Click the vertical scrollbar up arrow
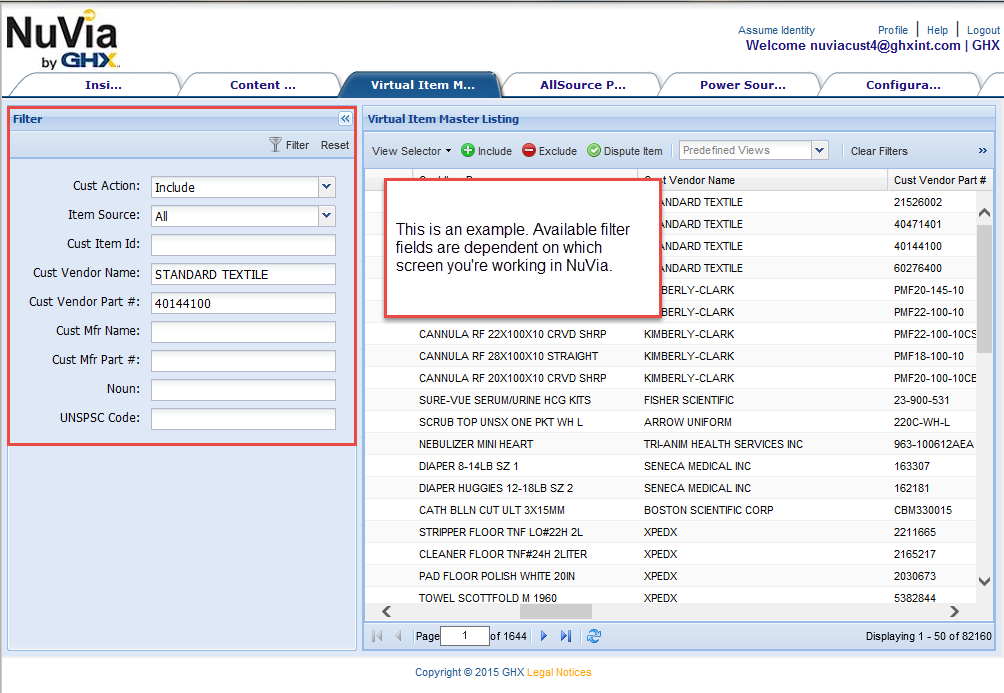1004x693 pixels. pyautogui.click(x=984, y=213)
